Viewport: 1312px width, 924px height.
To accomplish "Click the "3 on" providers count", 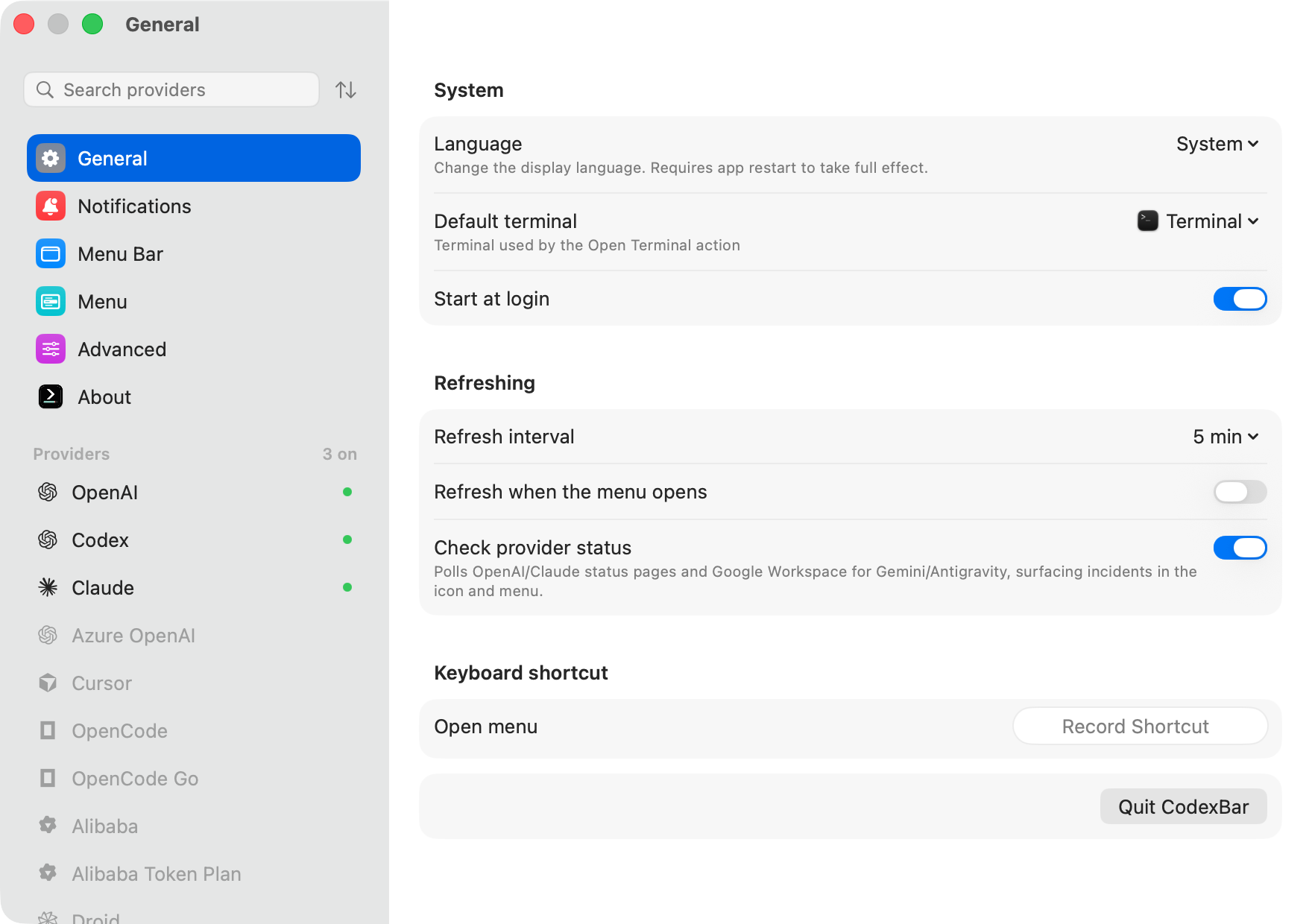I will click(340, 454).
